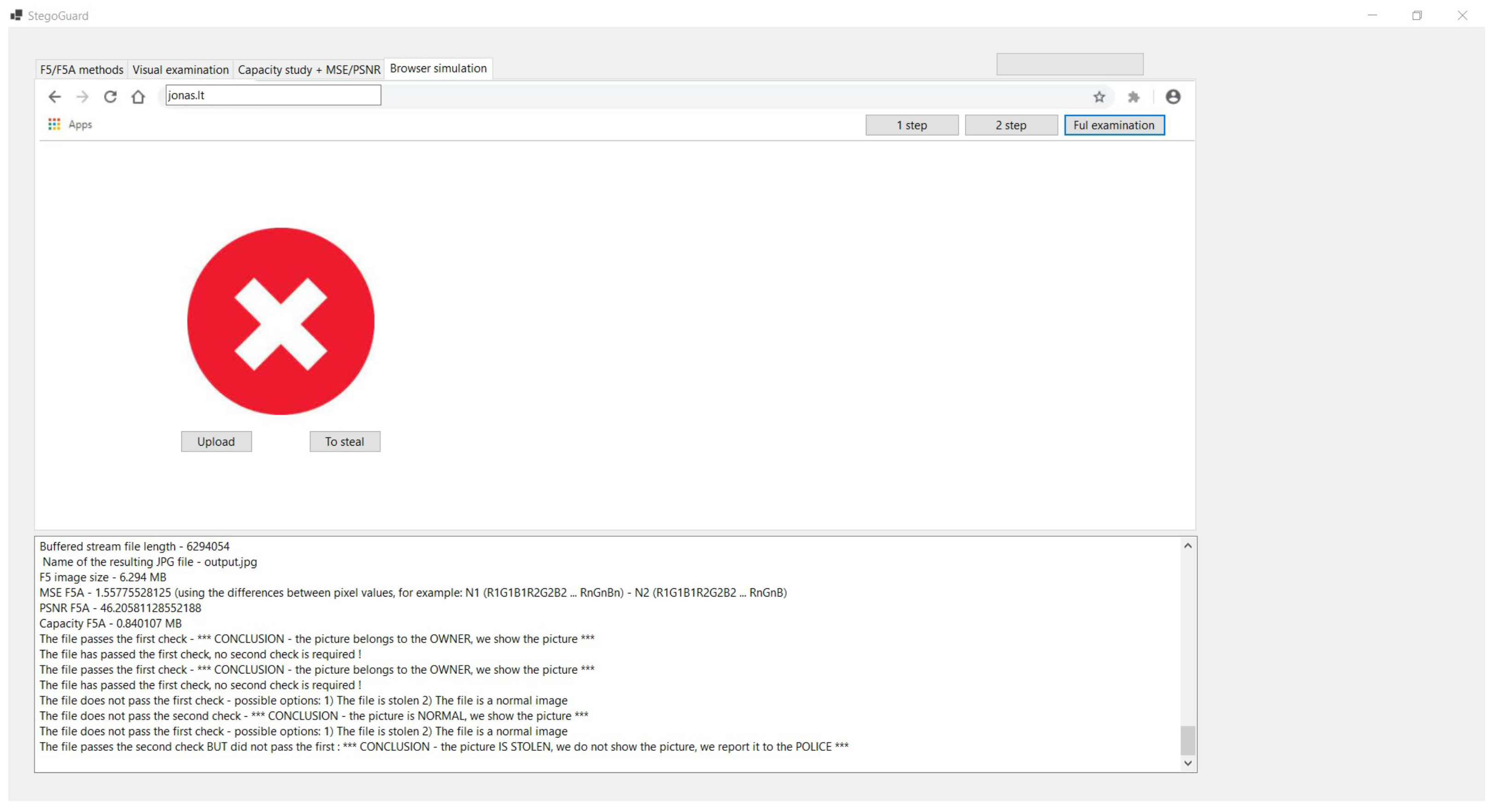Viewport: 1498px width, 812px height.
Task: Bookmark page with the star icon
Action: [x=1098, y=97]
